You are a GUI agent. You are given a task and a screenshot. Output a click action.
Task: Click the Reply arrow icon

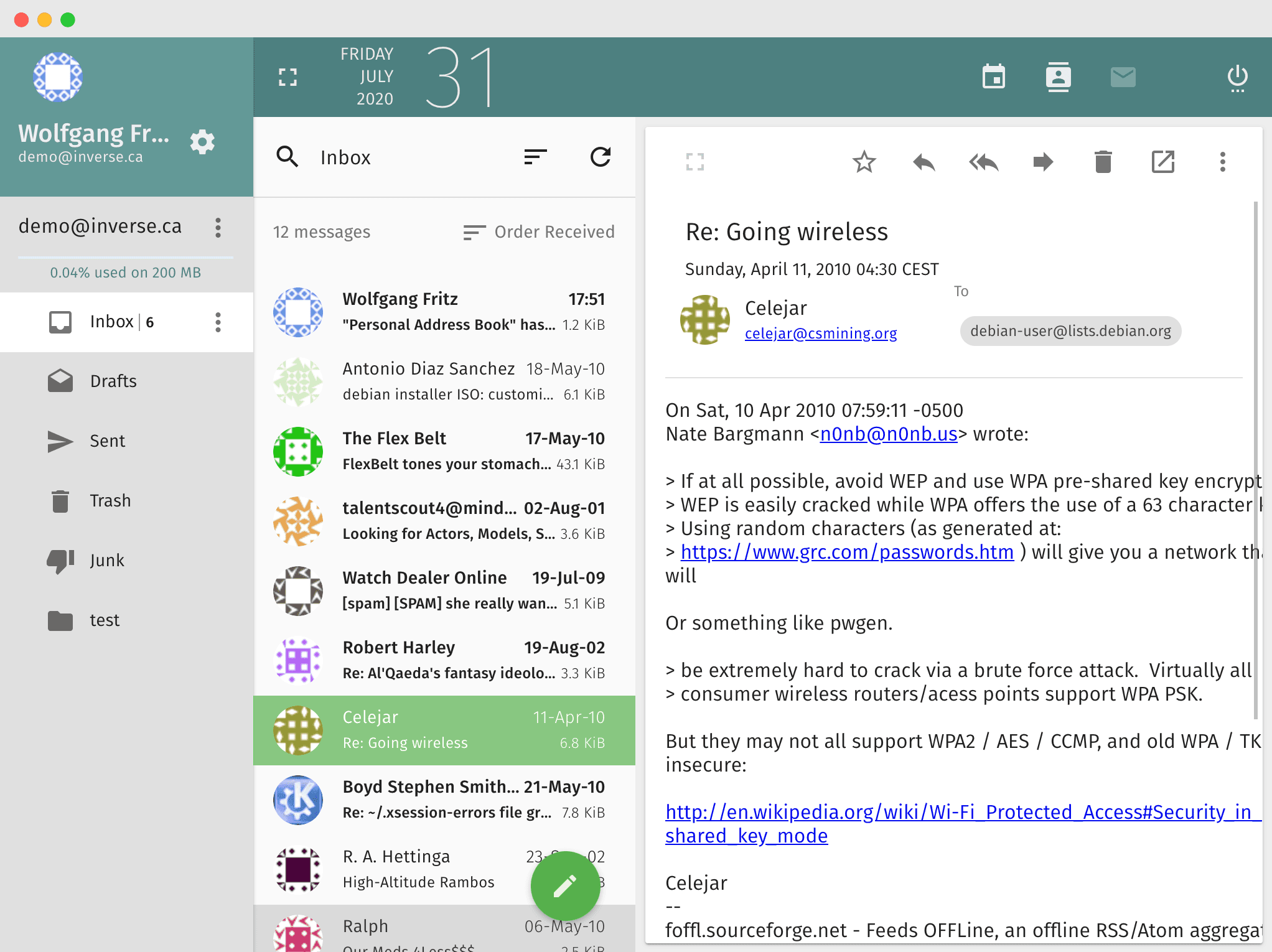(924, 162)
